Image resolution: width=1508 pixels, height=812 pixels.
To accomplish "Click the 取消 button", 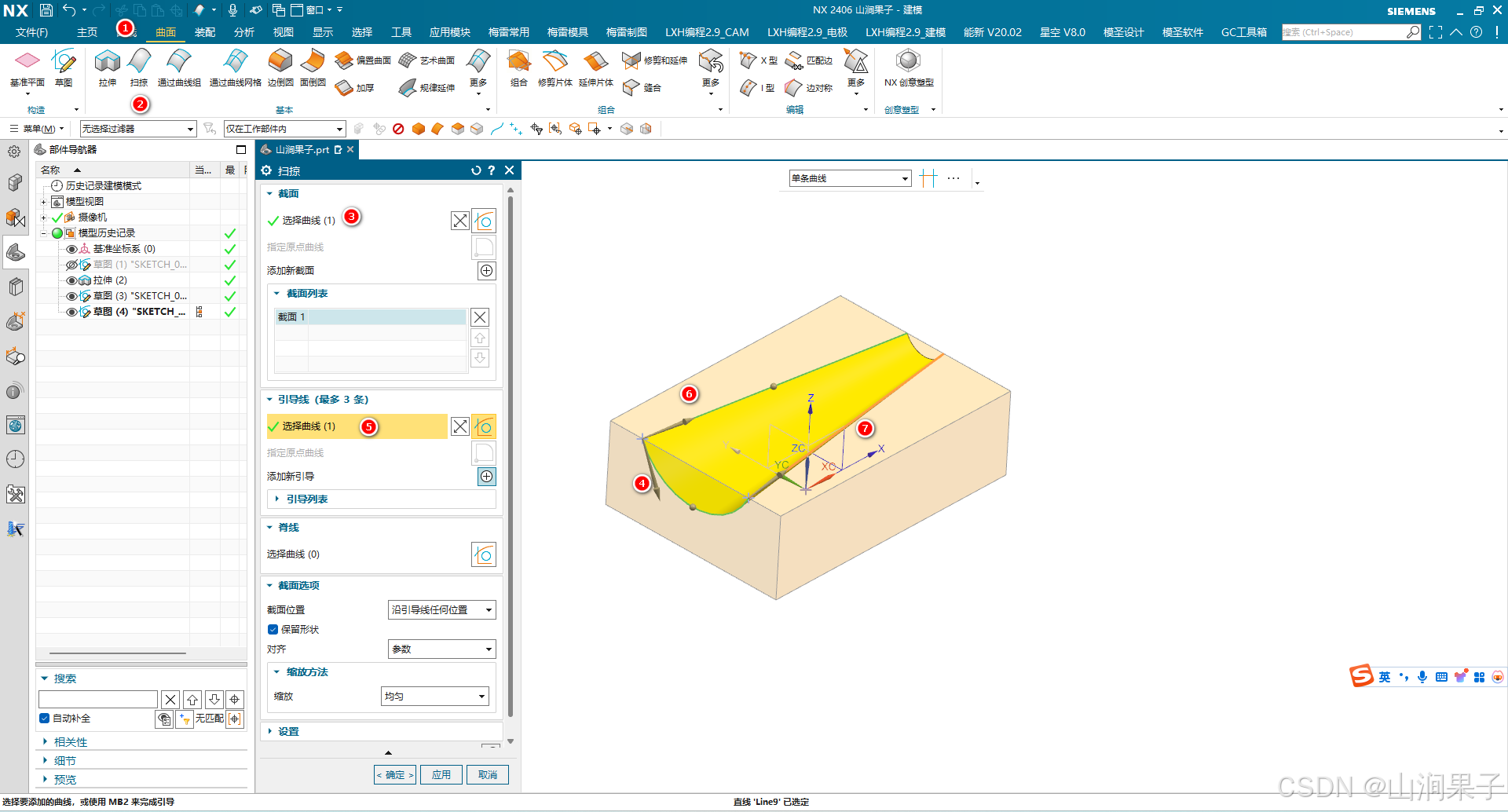I will coord(488,775).
